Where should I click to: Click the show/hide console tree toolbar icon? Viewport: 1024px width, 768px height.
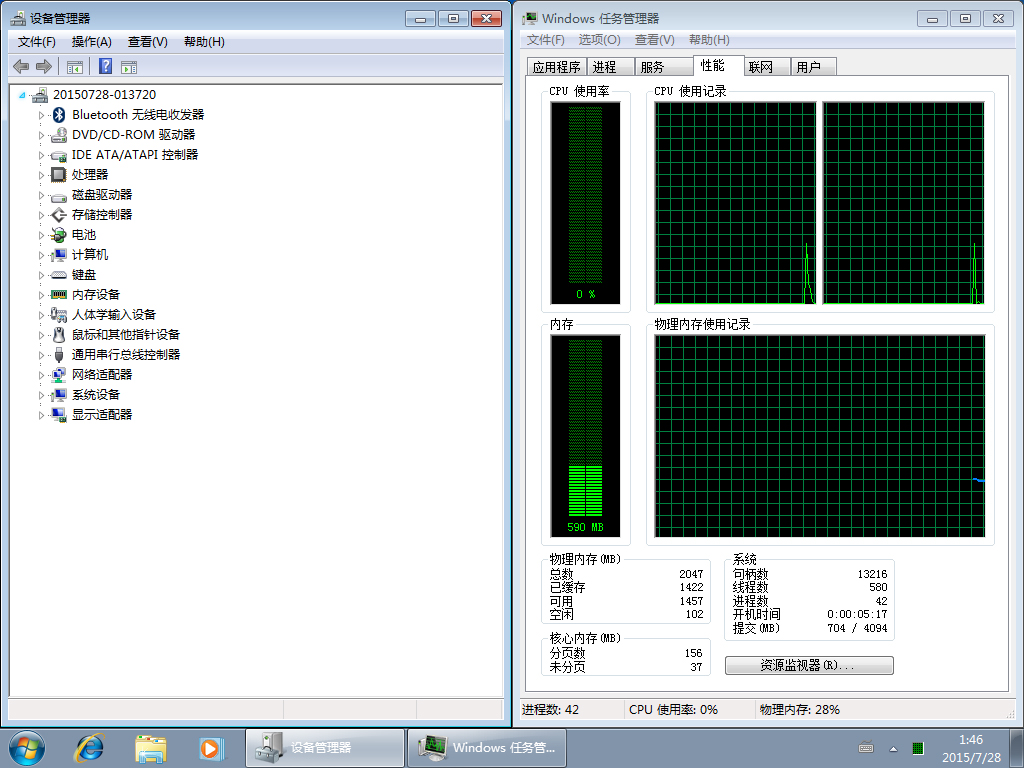point(74,67)
